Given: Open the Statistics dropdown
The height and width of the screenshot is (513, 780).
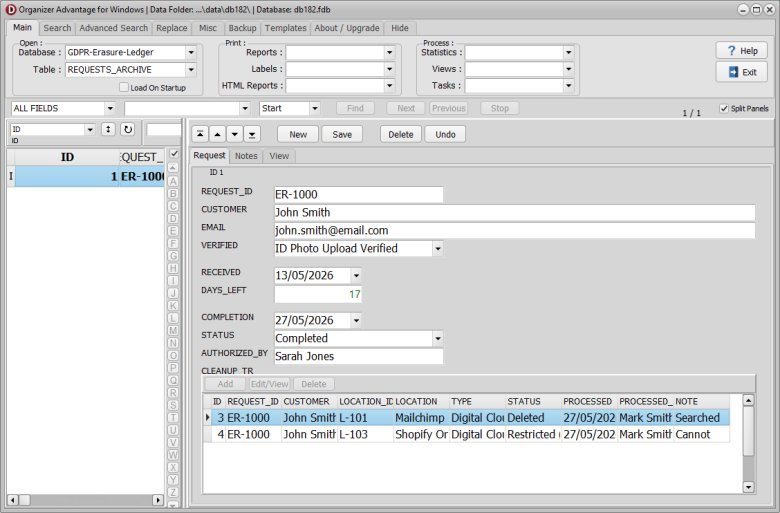Looking at the screenshot, I should (569, 52).
